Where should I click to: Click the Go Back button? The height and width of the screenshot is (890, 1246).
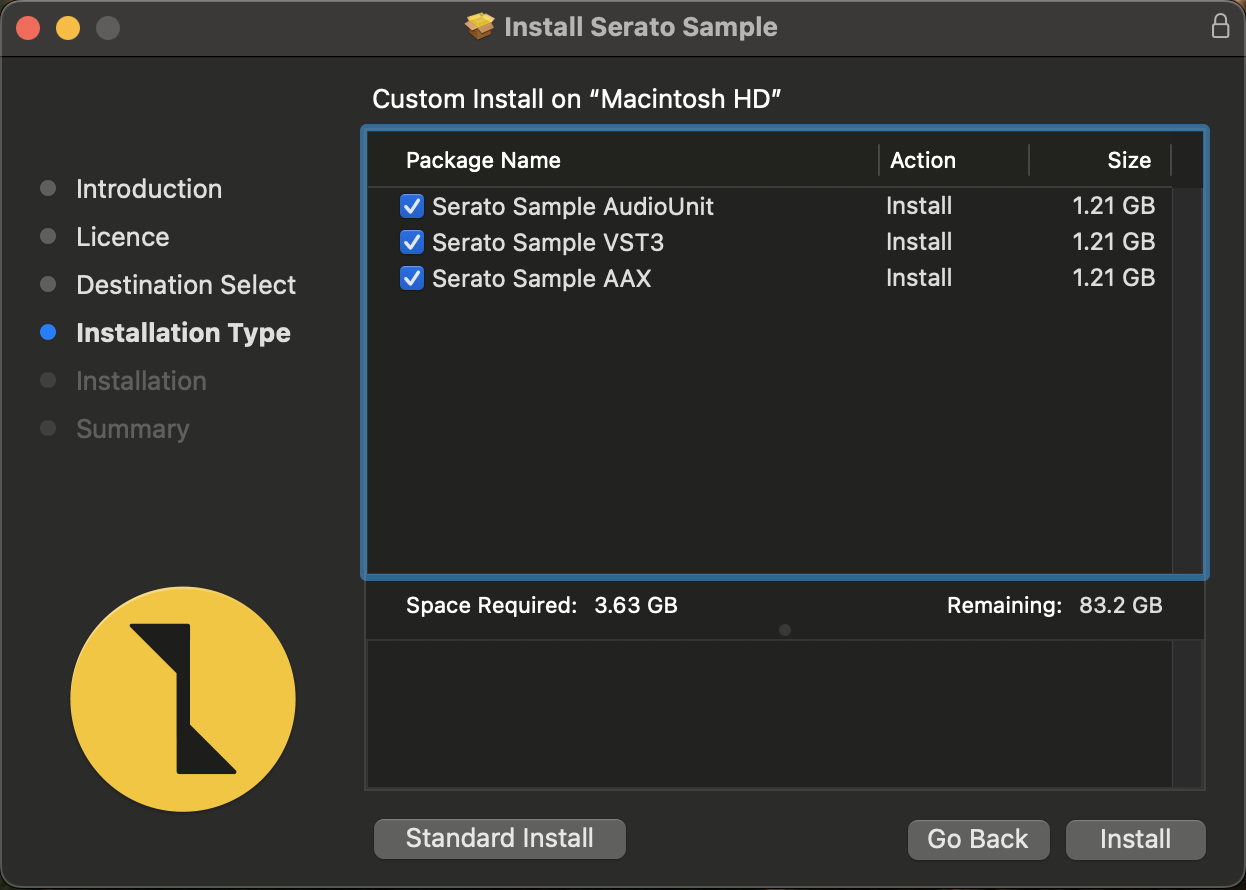pos(978,839)
